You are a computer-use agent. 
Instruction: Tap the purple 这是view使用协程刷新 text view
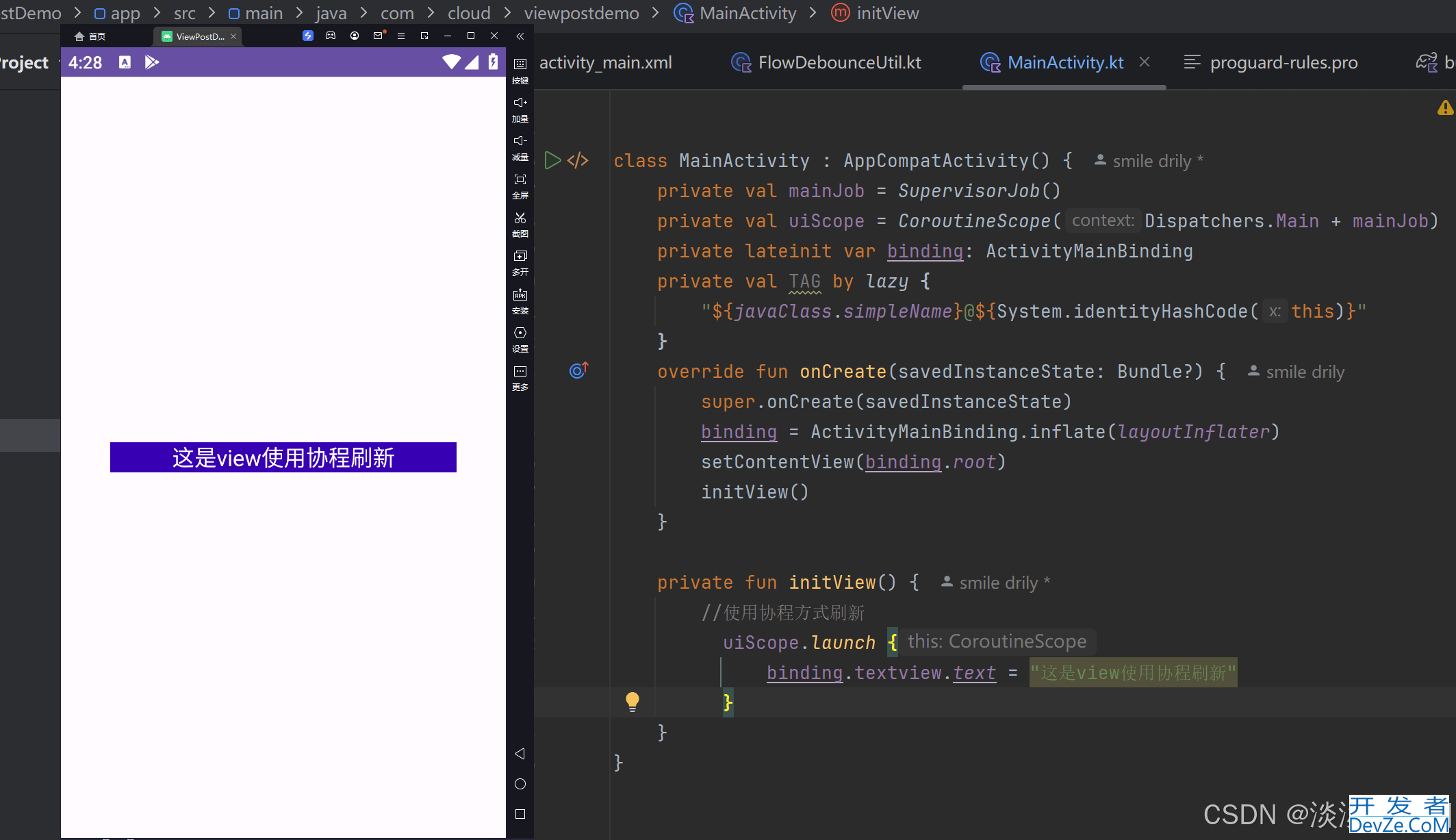[283, 457]
